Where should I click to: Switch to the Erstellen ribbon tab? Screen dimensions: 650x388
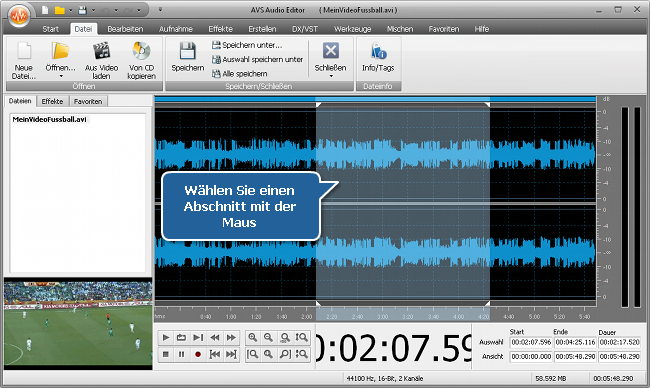(262, 29)
